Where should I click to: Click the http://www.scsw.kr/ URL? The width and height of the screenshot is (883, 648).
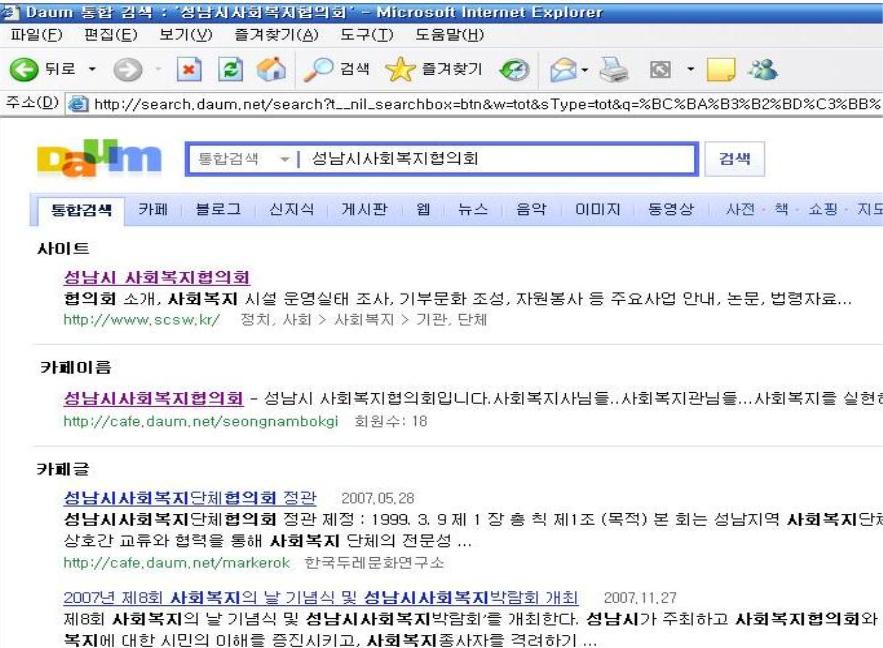pos(141,320)
